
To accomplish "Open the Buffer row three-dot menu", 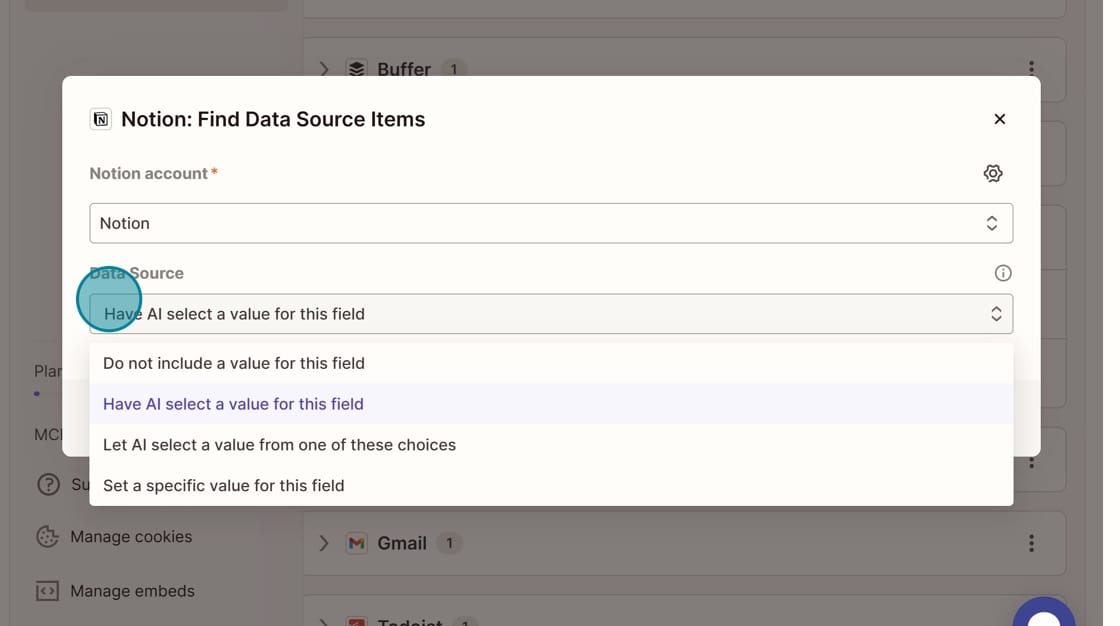I will (1031, 69).
